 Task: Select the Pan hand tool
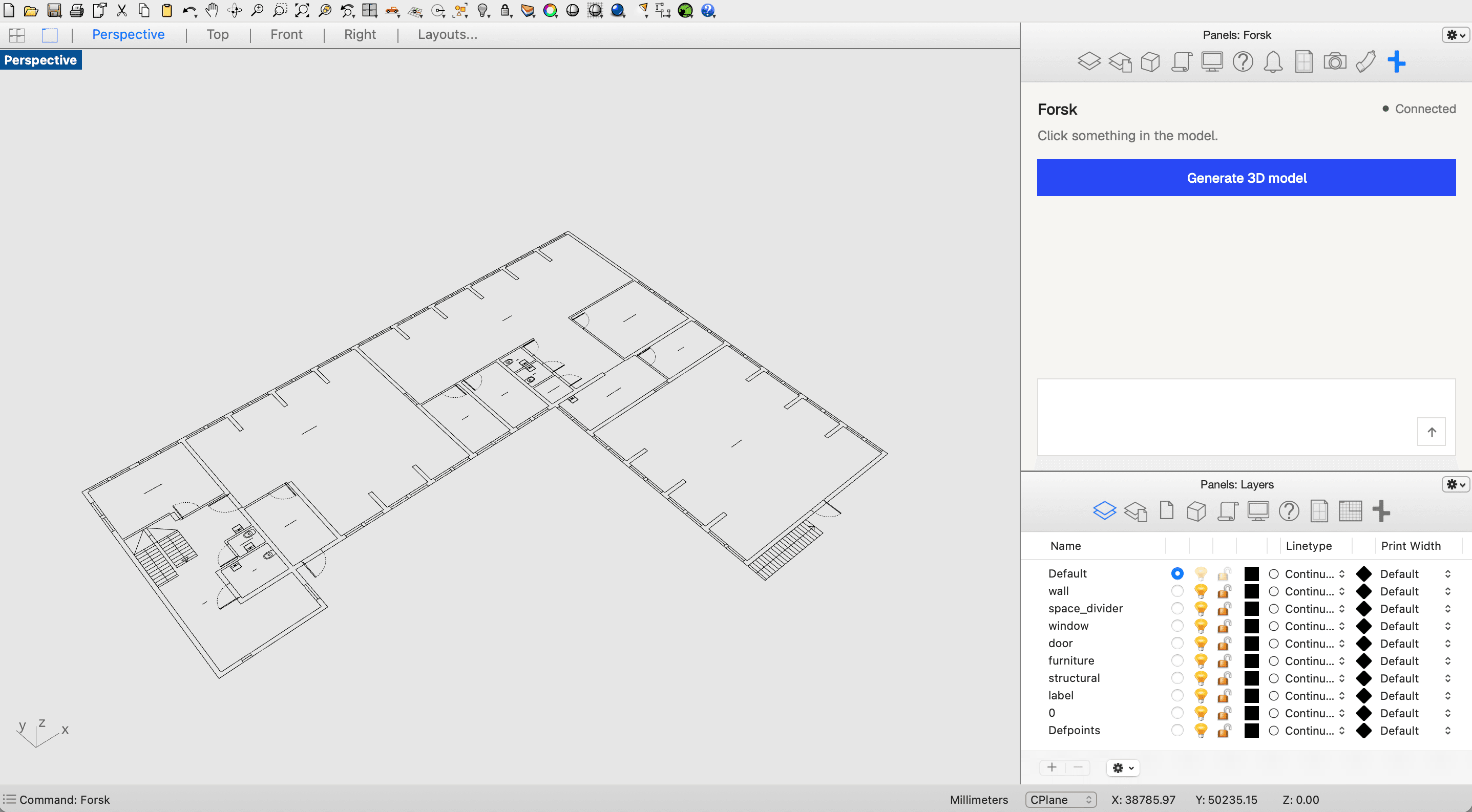pyautogui.click(x=212, y=10)
